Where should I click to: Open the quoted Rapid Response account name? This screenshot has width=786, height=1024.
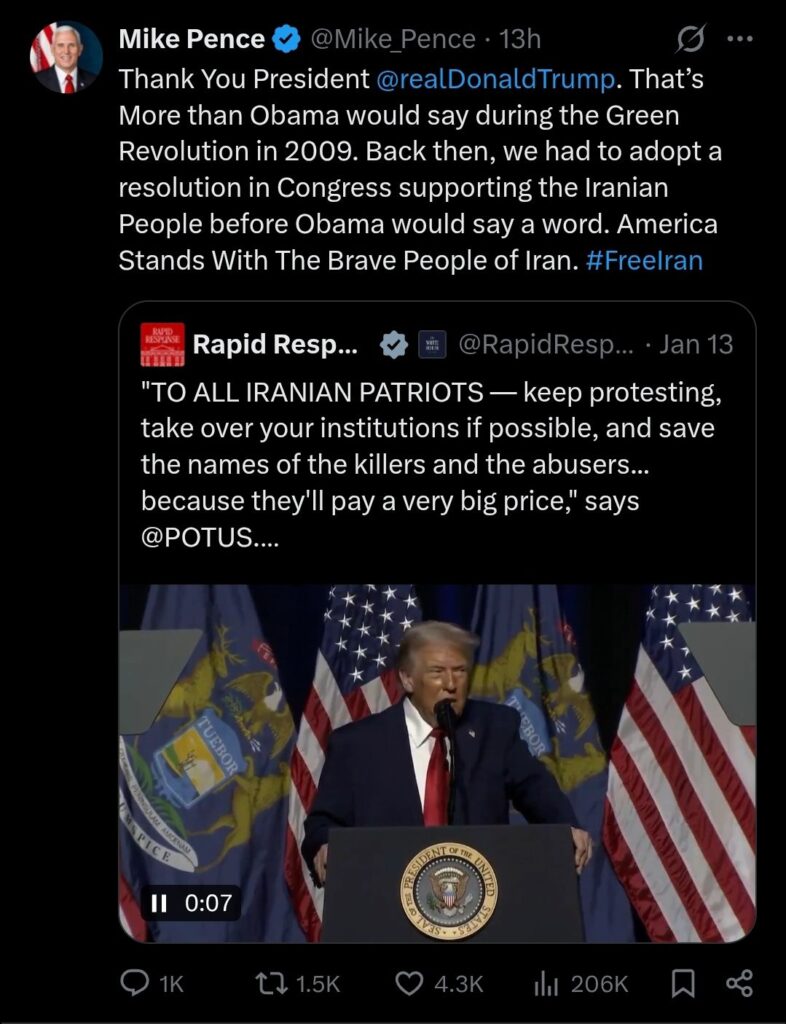click(x=273, y=345)
